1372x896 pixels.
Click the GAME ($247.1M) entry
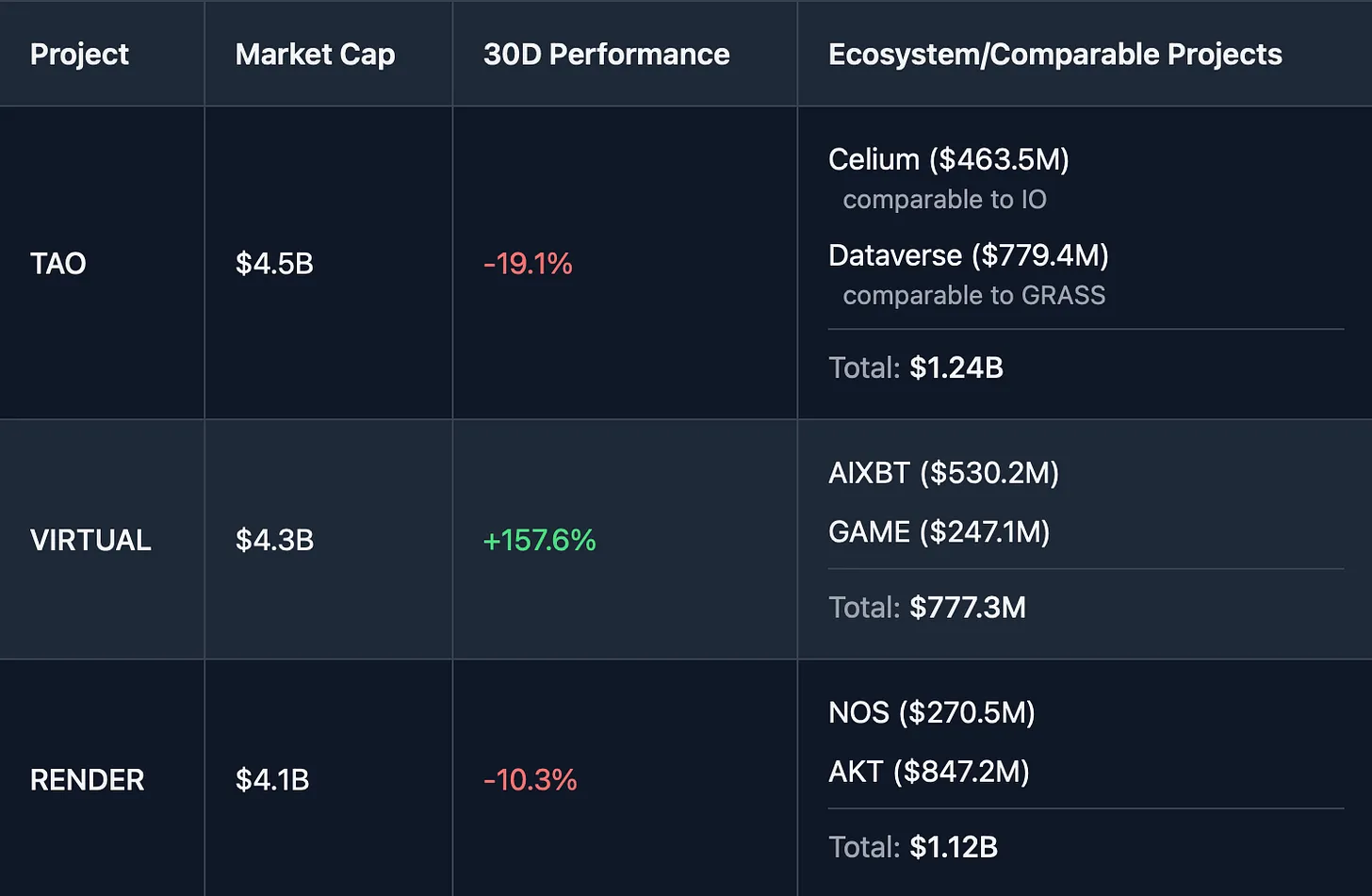coord(939,532)
